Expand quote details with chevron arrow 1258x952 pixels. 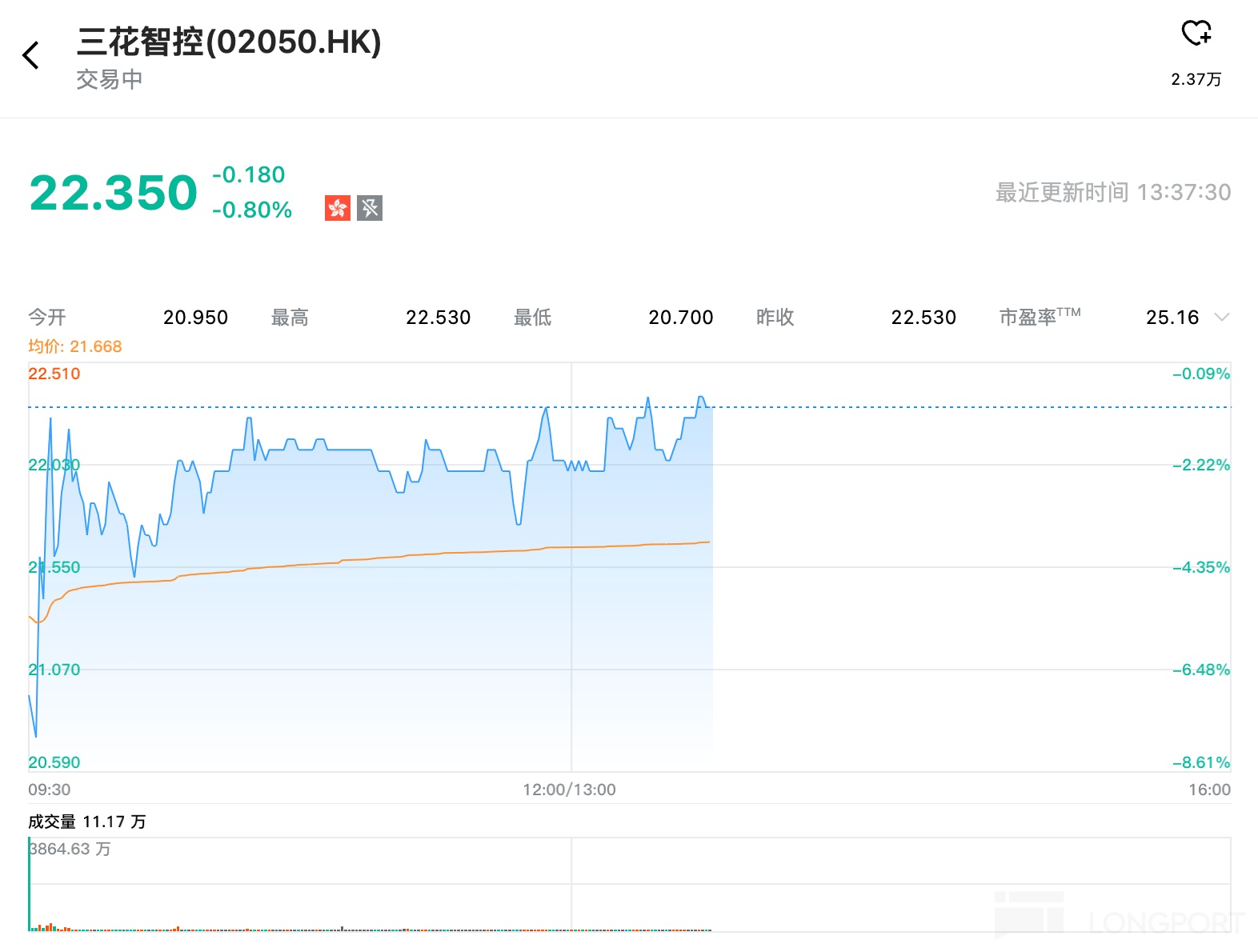pyautogui.click(x=1221, y=318)
